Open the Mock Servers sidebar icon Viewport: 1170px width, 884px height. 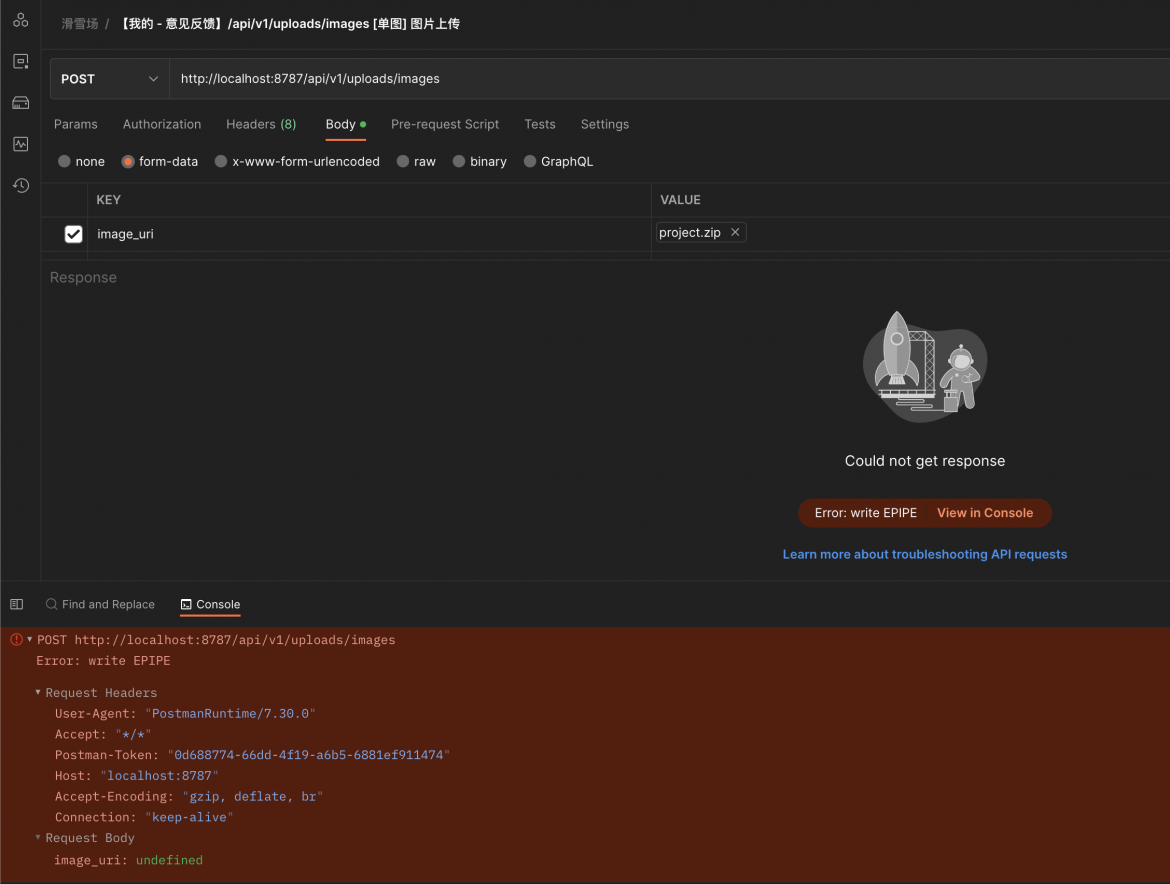coord(21,102)
